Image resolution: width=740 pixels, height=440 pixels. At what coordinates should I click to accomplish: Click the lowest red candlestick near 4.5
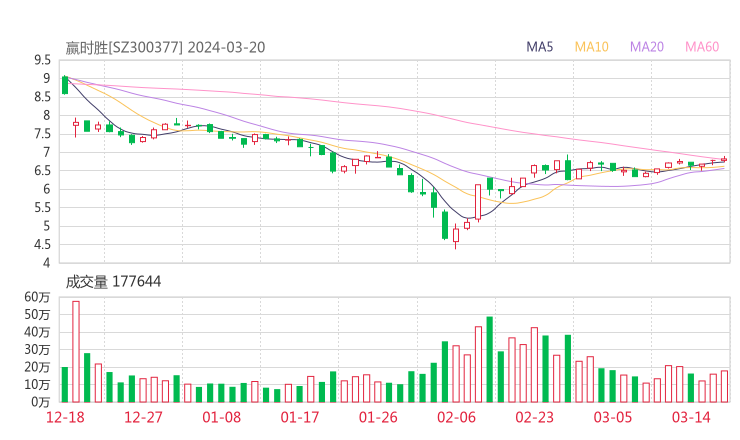[x=456, y=236]
